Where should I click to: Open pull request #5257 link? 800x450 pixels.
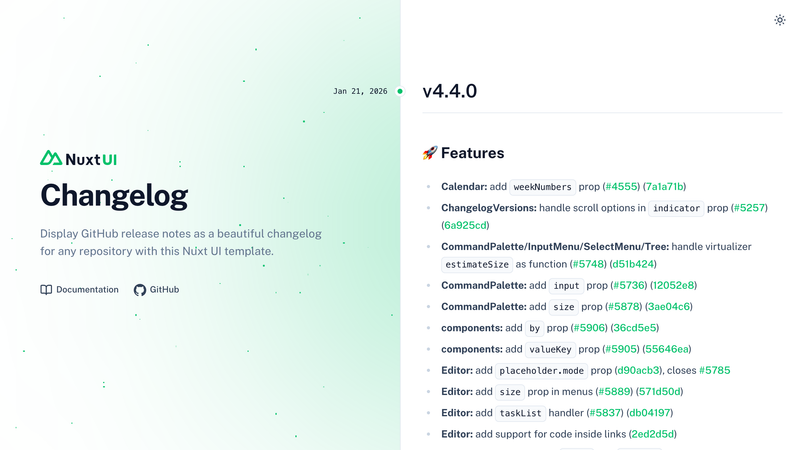[749, 208]
